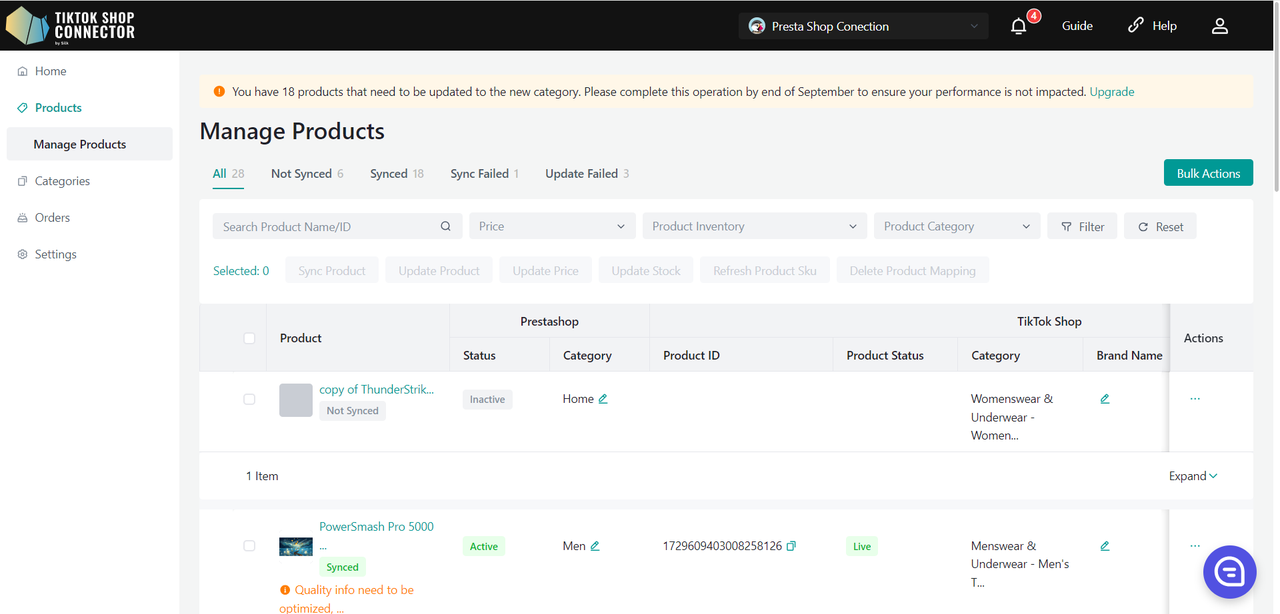Click the search magnifier icon
The width and height of the screenshot is (1280, 614).
point(446,226)
